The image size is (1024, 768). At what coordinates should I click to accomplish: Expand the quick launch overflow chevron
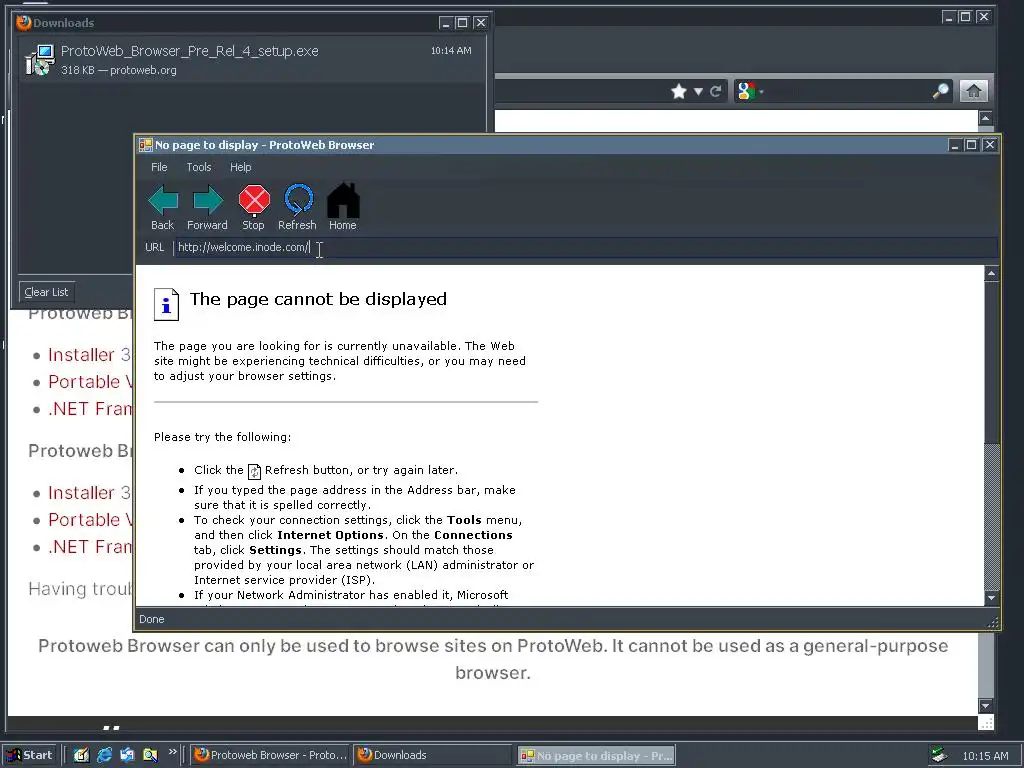click(172, 752)
